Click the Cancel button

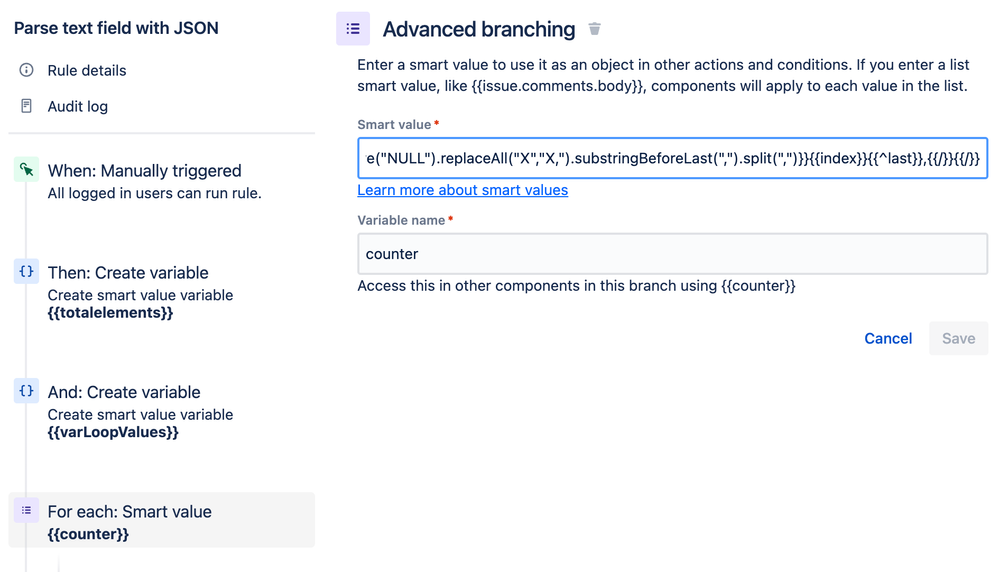coord(888,338)
